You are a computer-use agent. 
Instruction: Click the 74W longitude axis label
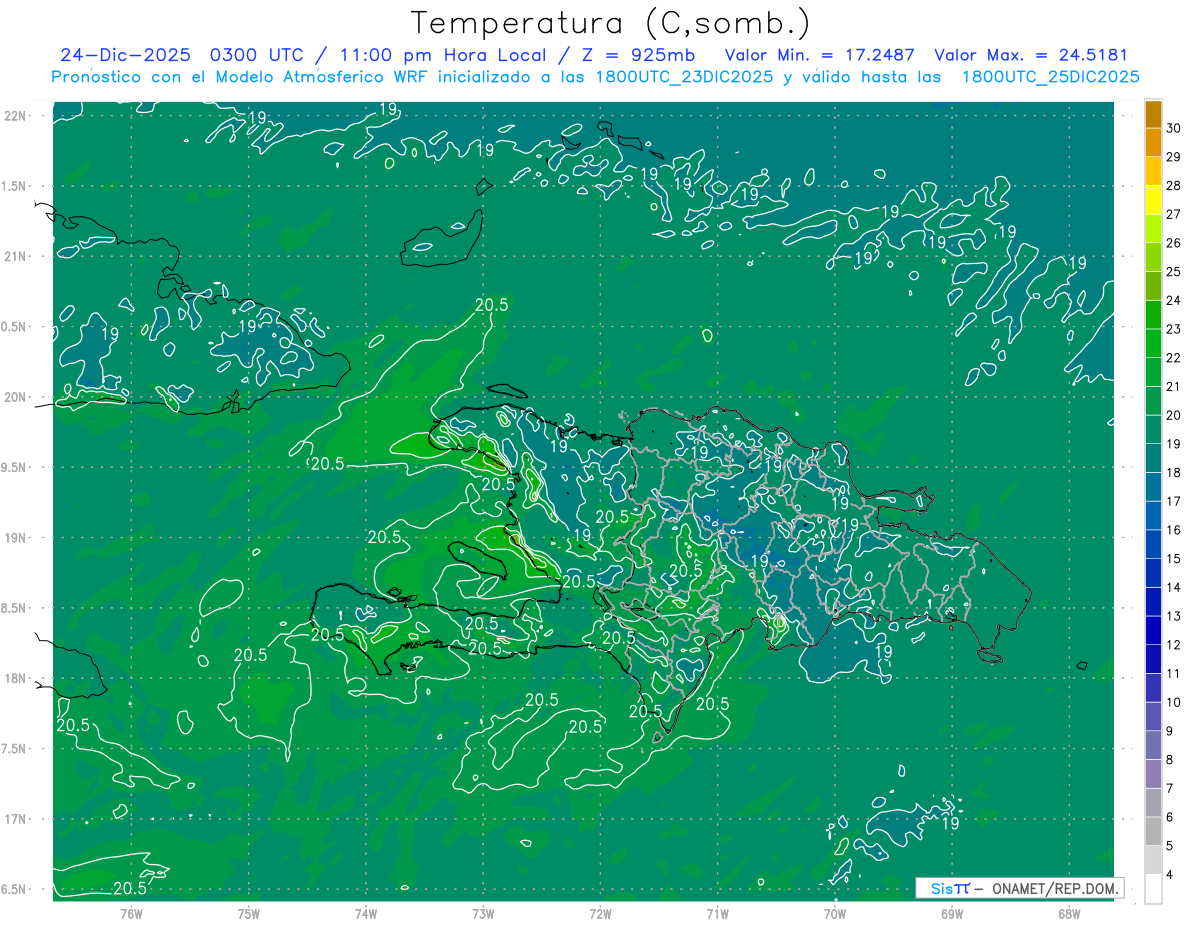[x=365, y=913]
